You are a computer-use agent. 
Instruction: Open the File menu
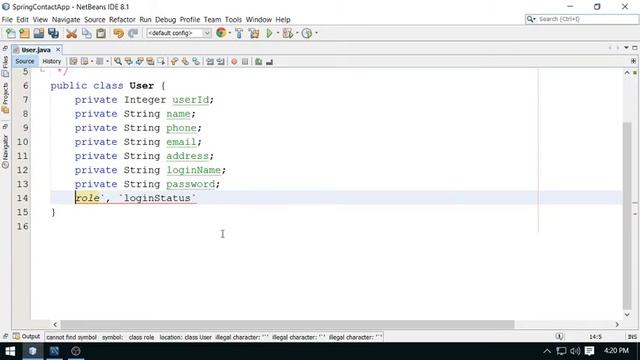tap(7, 20)
